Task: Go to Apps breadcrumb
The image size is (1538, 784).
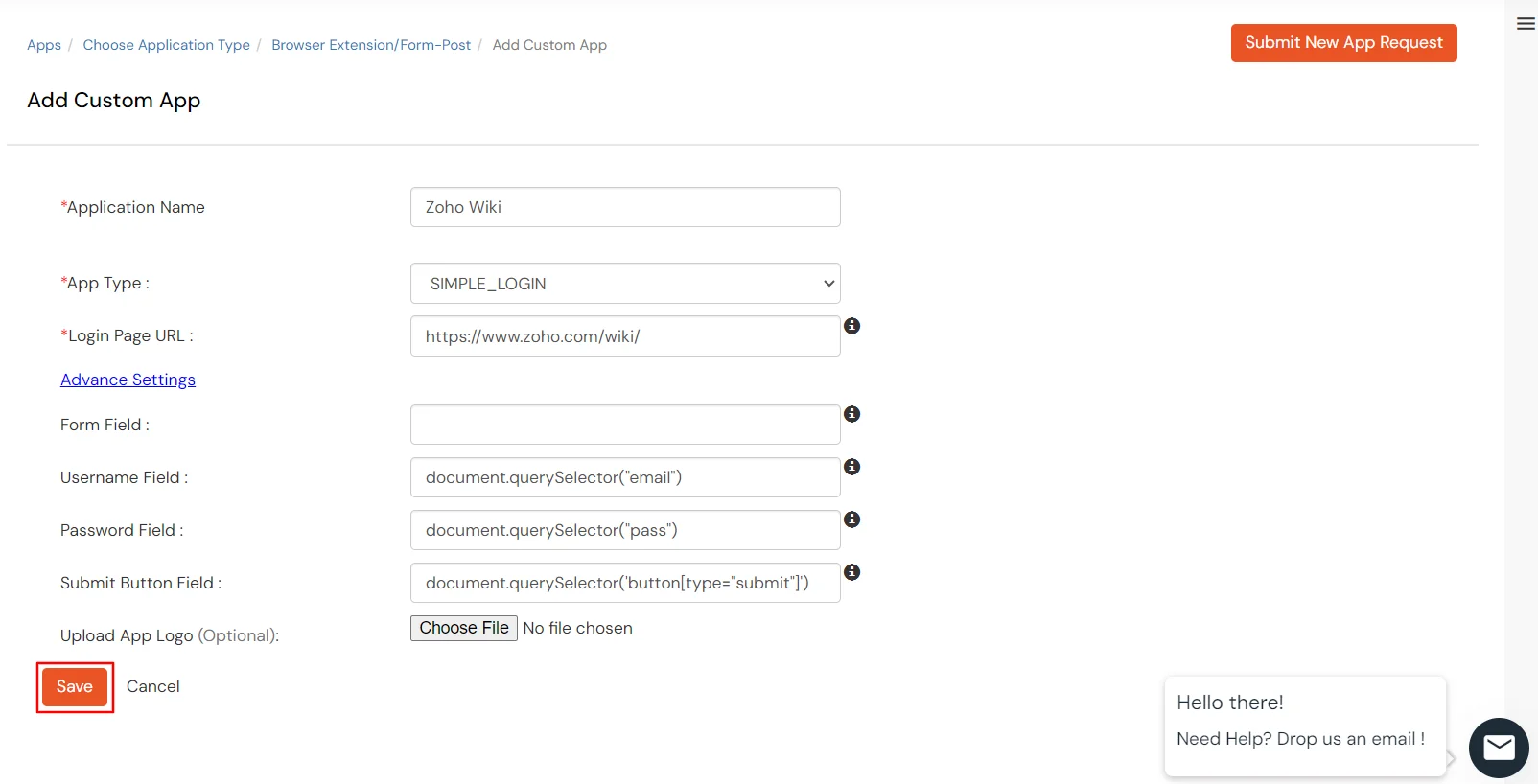Action: tap(44, 45)
